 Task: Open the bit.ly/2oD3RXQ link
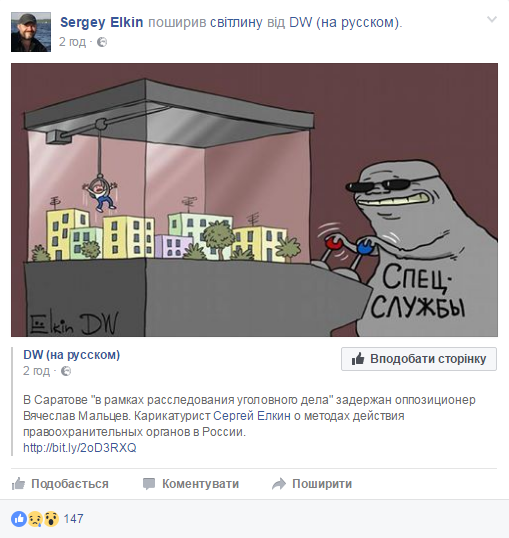click(x=80, y=448)
